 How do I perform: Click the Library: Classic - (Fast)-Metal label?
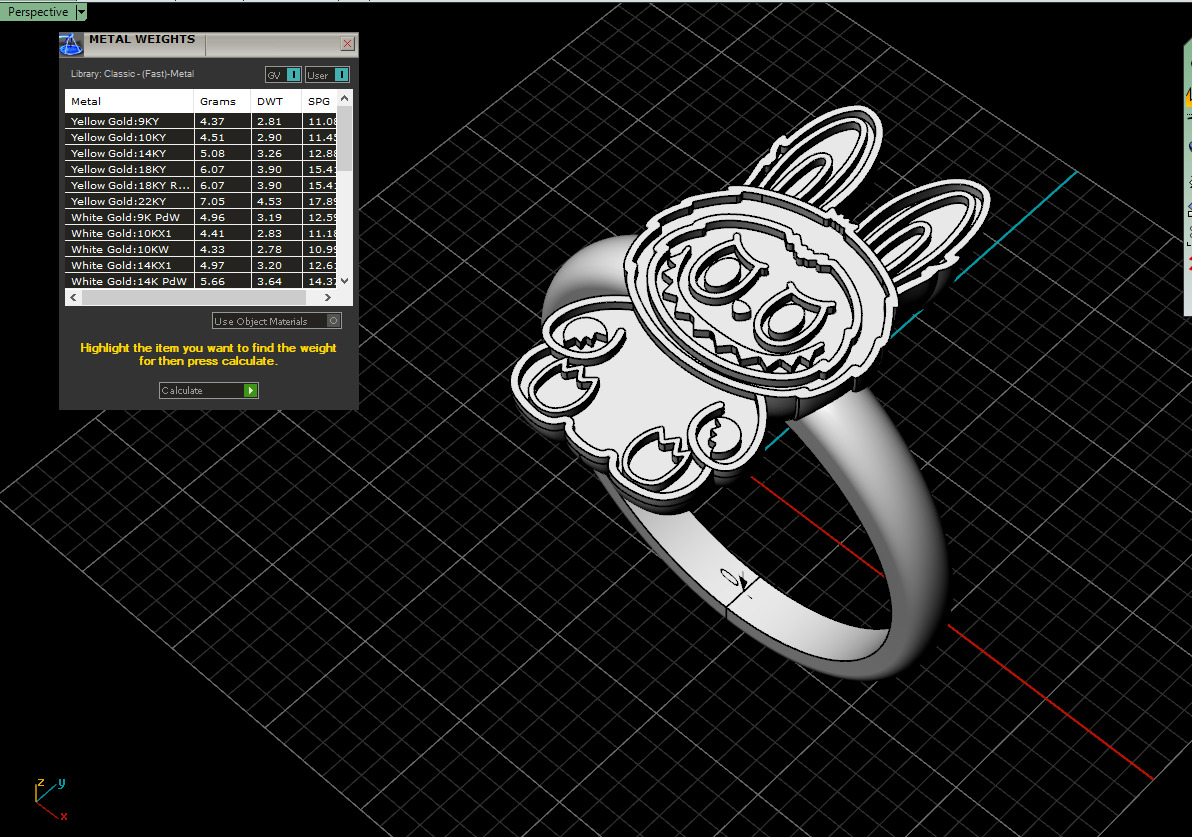(x=132, y=74)
